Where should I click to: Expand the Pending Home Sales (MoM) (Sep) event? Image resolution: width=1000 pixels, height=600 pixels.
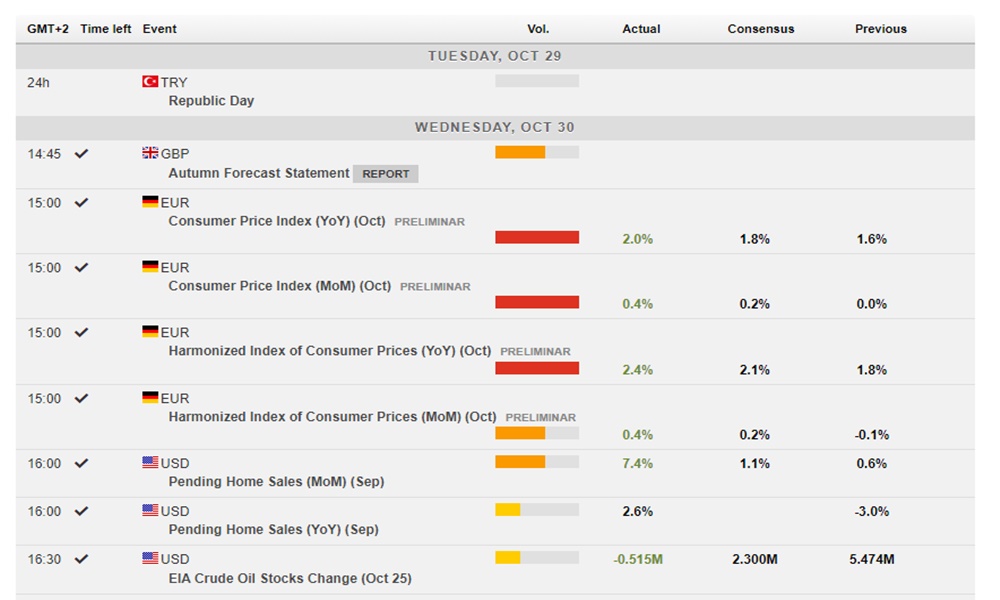(276, 482)
